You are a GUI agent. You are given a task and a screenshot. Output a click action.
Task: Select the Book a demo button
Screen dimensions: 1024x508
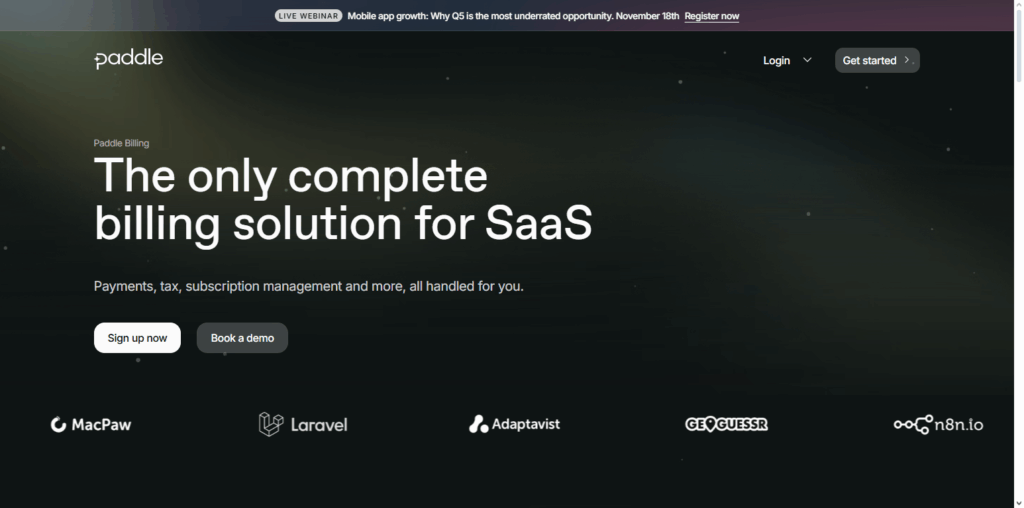click(x=242, y=338)
